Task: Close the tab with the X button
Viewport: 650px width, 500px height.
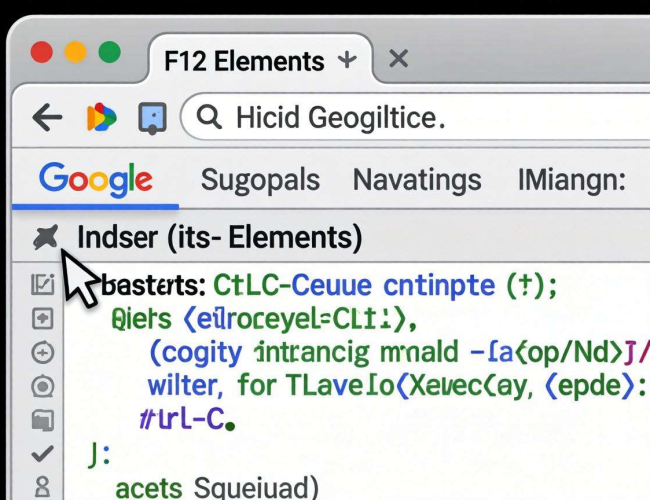Action: tap(398, 59)
